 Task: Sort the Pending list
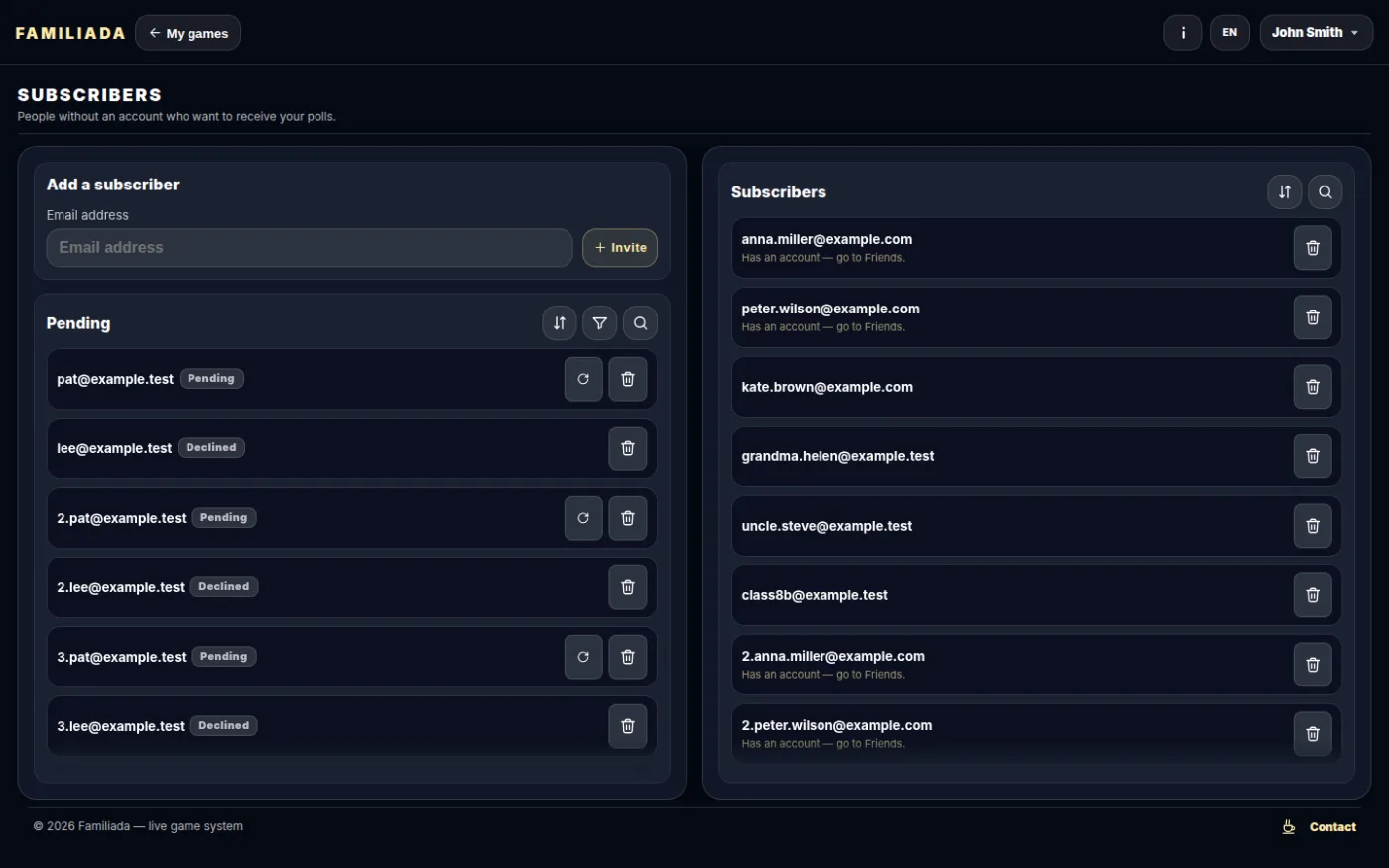560,323
